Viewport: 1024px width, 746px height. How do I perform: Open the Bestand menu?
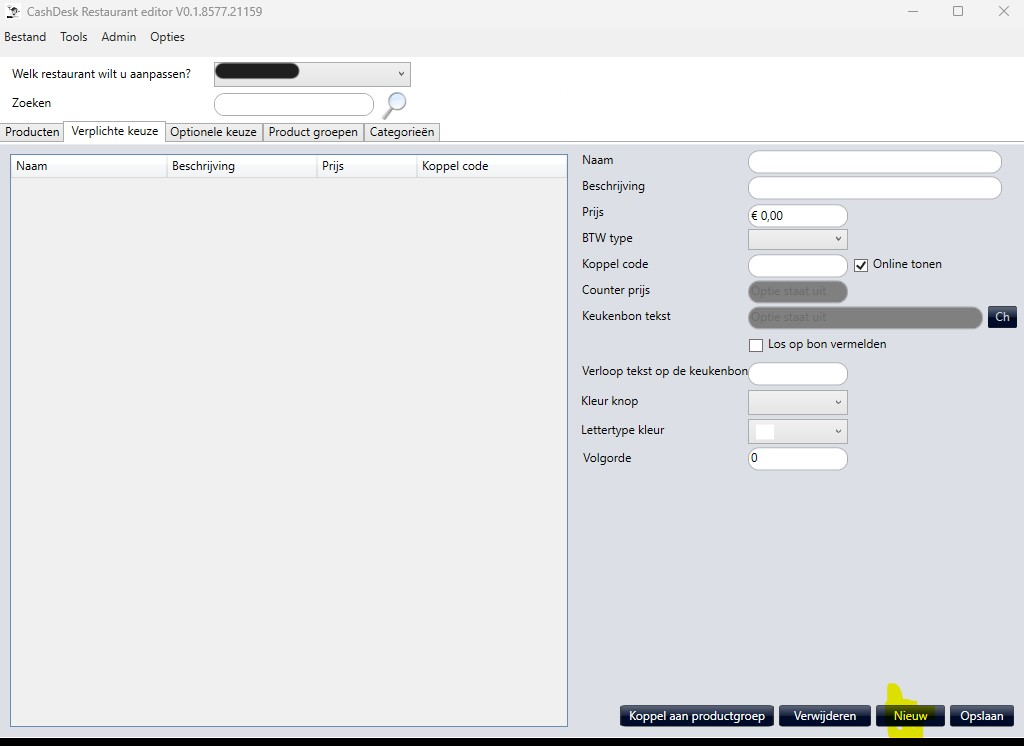tap(25, 37)
